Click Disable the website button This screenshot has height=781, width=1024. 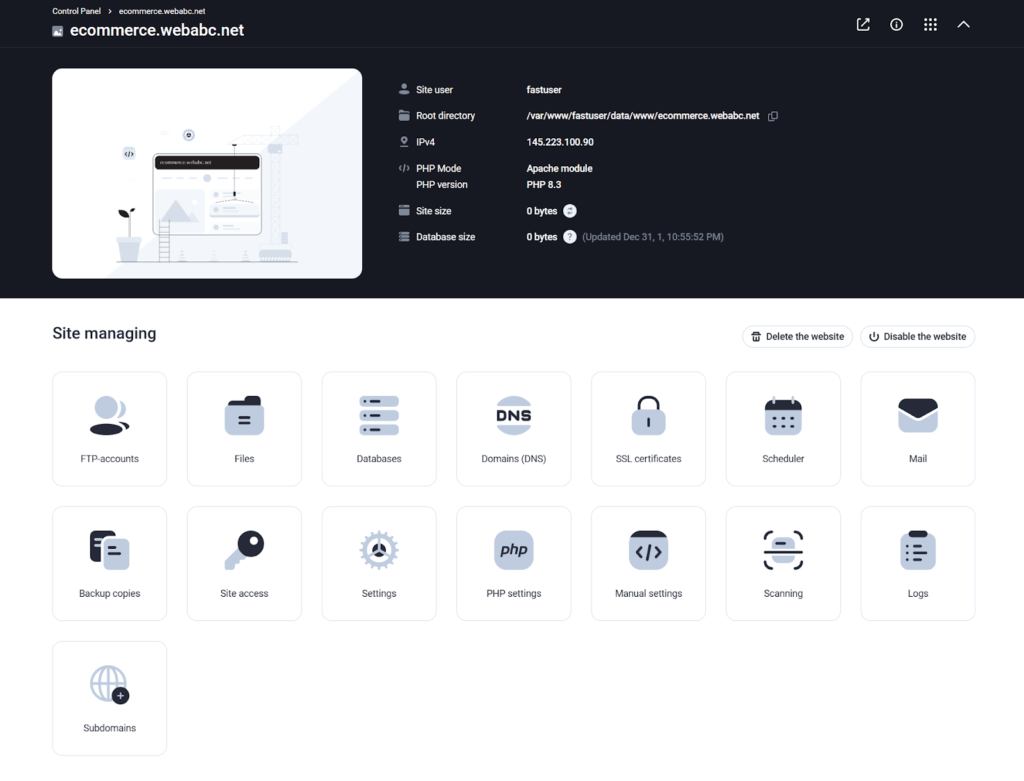[917, 337]
